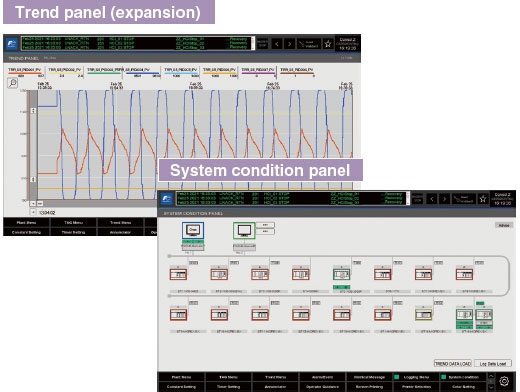The height and width of the screenshot is (392, 520).
Task: Open Trend Menu in system condition menu bar
Action: coord(275,377)
